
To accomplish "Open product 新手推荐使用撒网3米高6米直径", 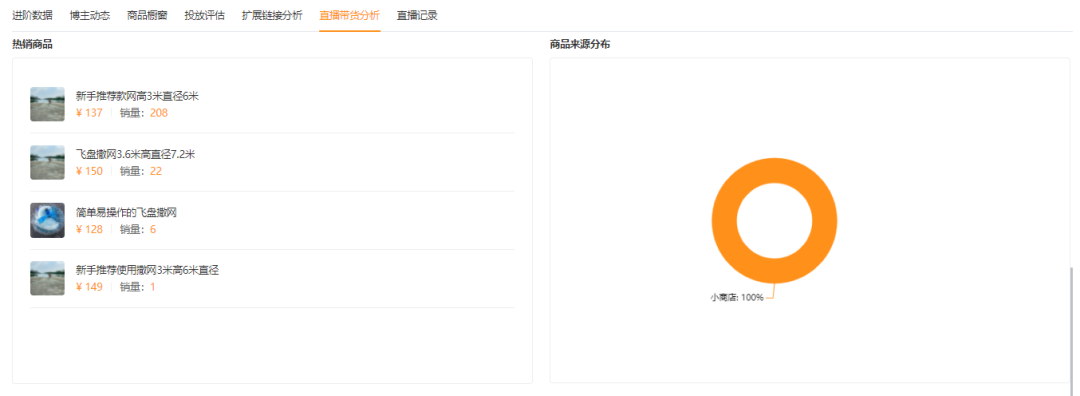I will click(x=147, y=271).
